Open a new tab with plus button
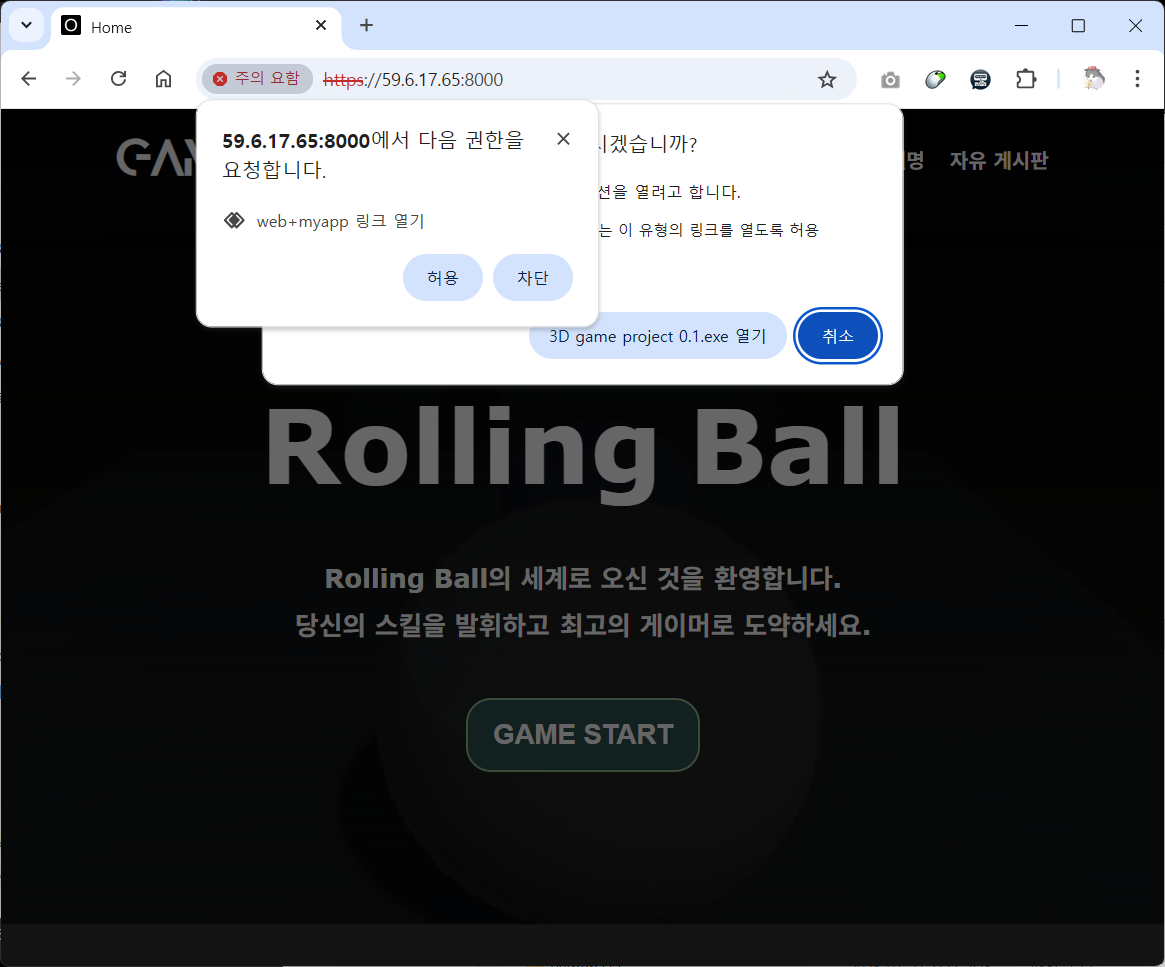1165x967 pixels. 366,26
